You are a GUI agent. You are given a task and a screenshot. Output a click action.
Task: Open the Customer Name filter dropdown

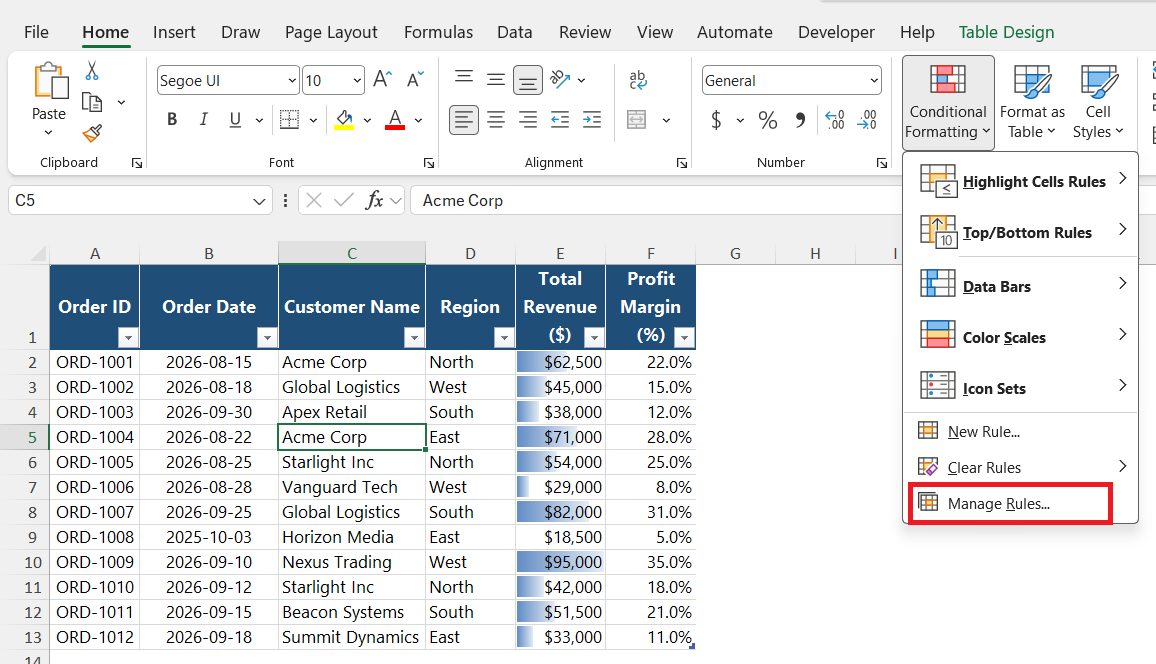414,338
